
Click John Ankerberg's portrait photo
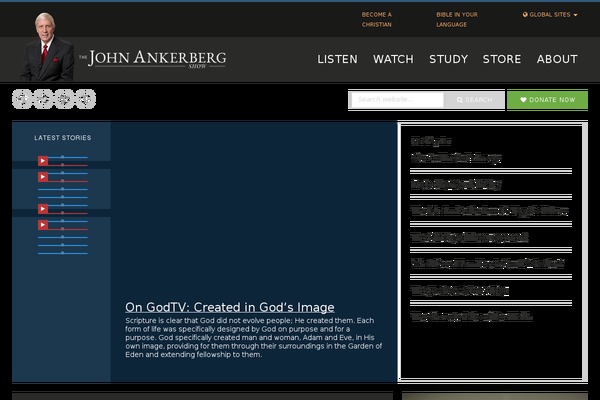(47, 47)
